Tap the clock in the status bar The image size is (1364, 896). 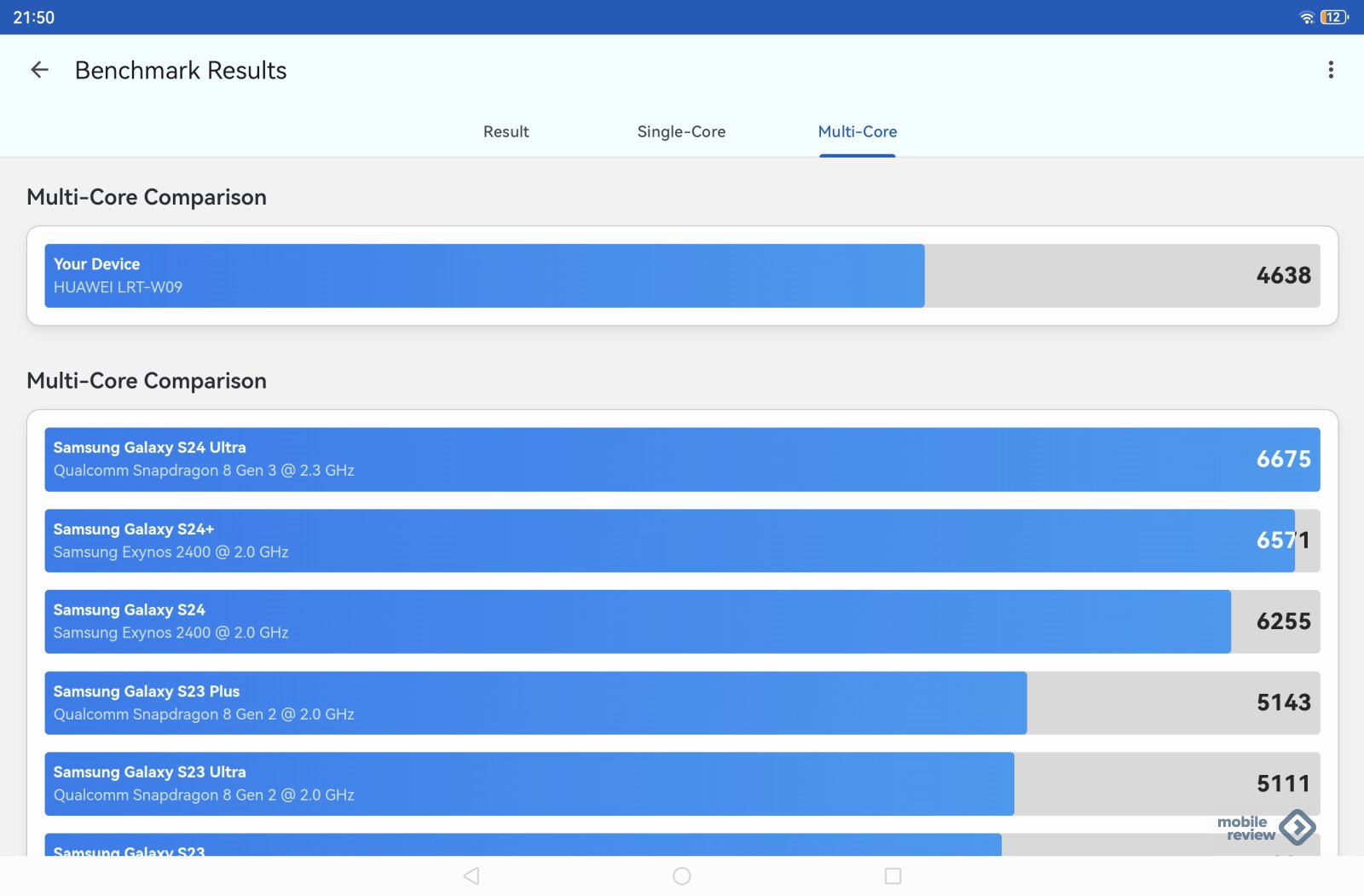[x=34, y=17]
